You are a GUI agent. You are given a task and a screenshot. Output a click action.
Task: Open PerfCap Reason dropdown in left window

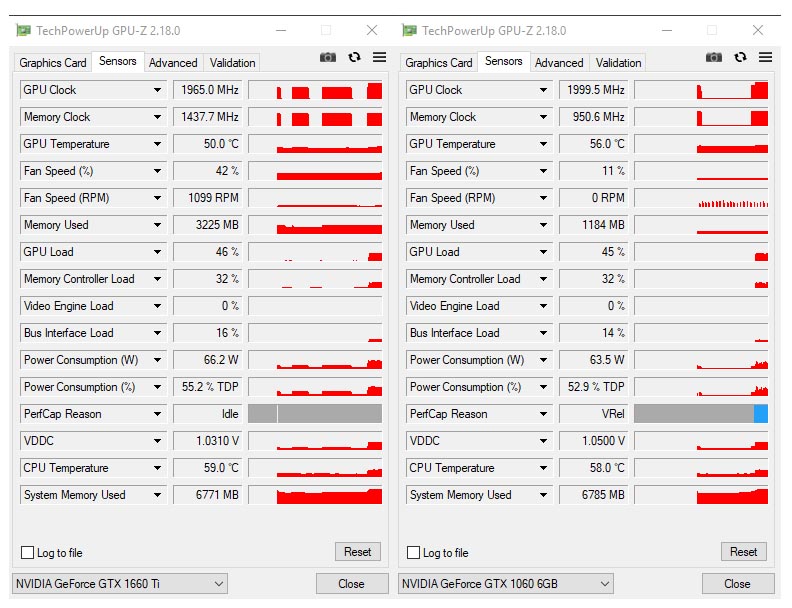(158, 414)
